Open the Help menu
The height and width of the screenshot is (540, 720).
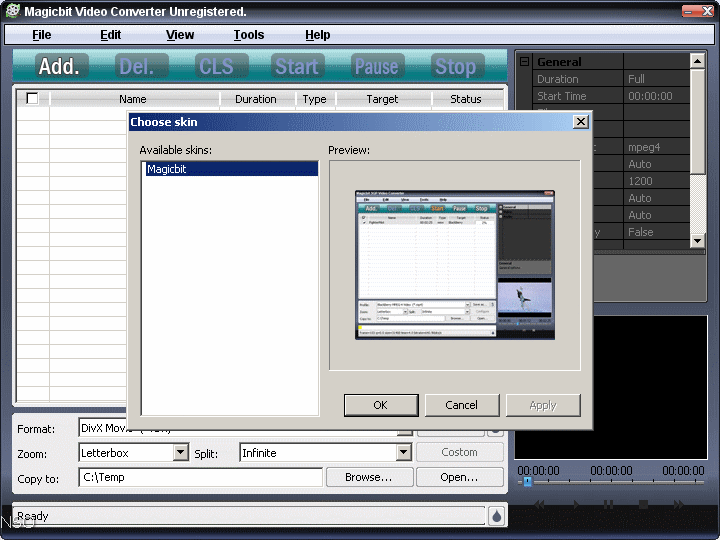coord(317,35)
